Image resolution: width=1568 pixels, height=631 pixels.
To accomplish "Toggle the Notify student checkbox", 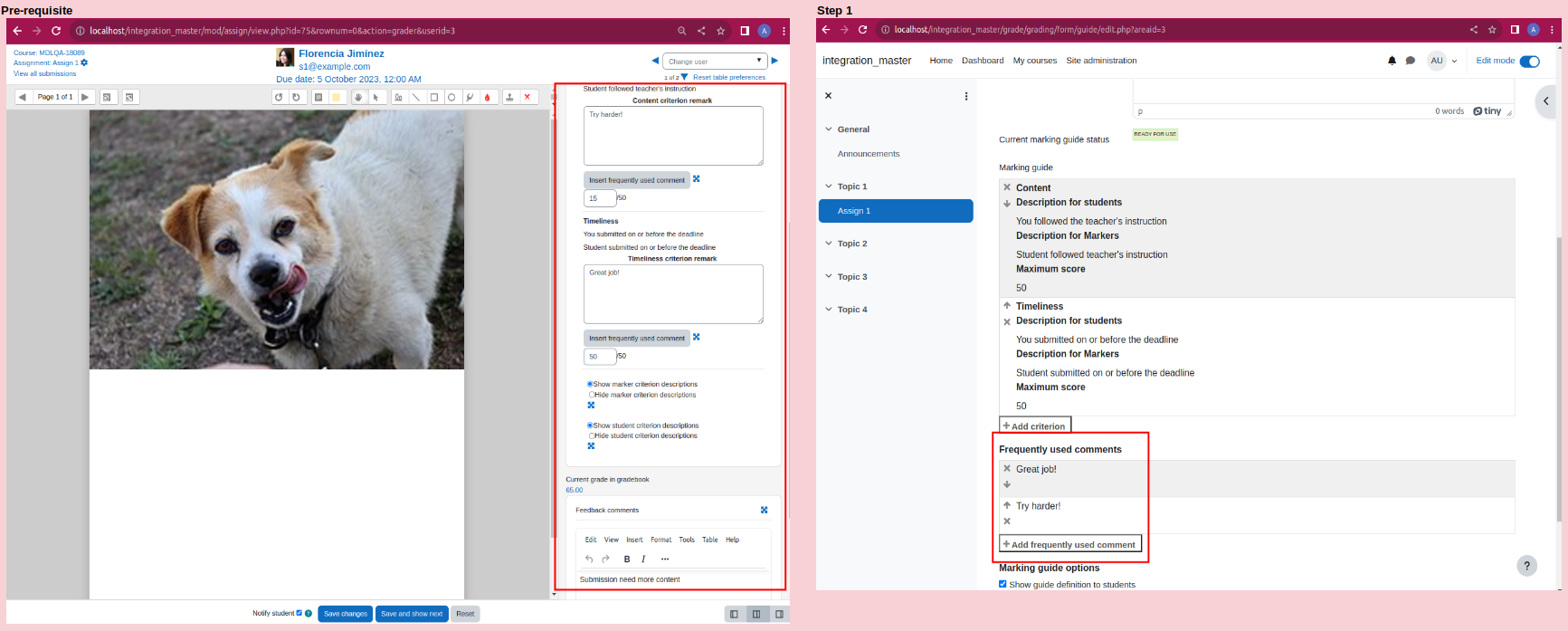I will pos(299,613).
